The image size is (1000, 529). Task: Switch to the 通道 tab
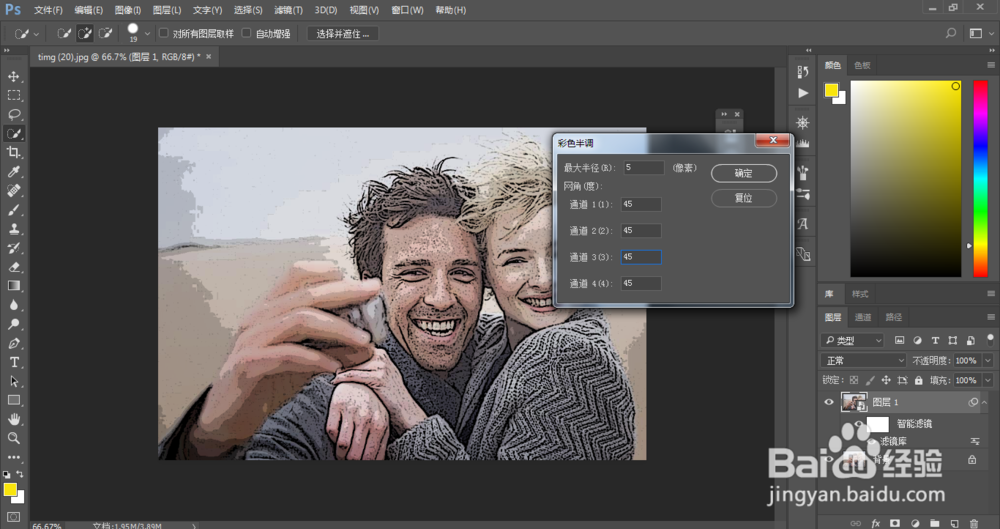[863, 317]
